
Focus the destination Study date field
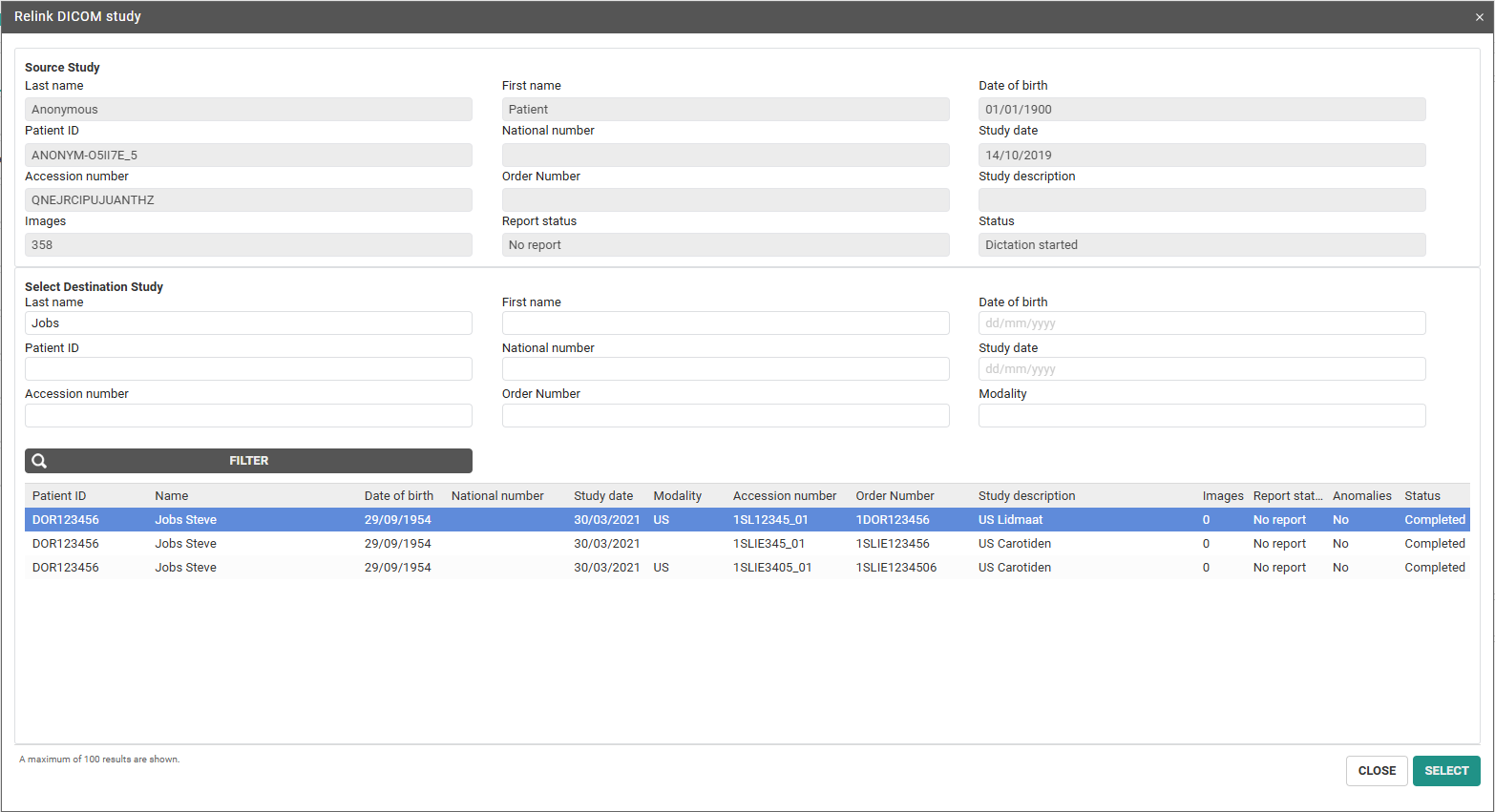tap(1201, 369)
